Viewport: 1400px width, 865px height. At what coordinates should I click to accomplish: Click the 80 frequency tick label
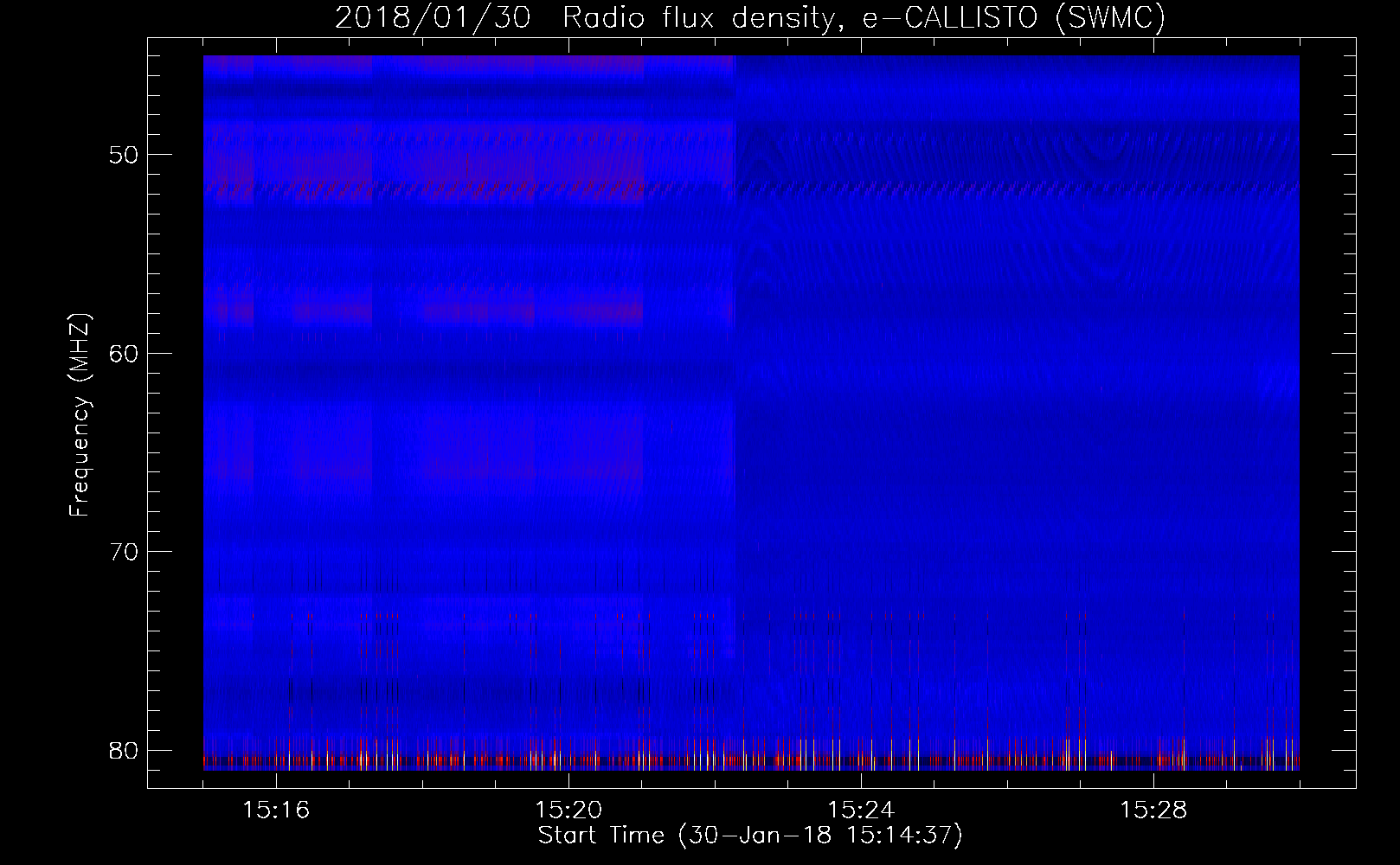[x=125, y=749]
